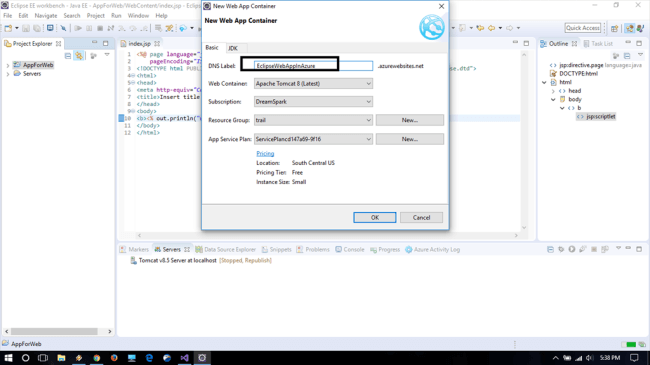The image size is (650, 365).
Task: Open the console terminal toolbar icon
Action: (x=50, y=28)
